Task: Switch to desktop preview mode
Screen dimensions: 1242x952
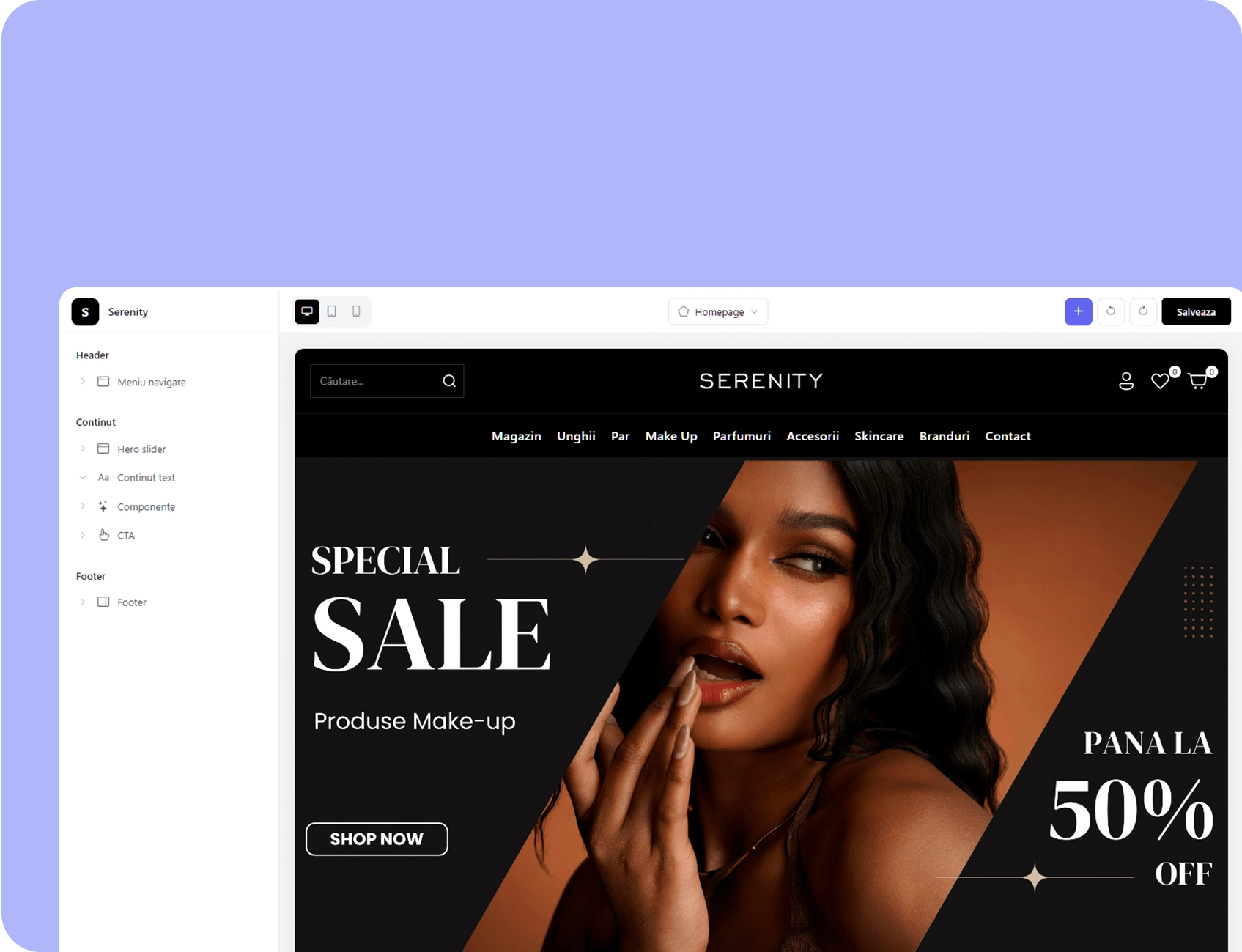Action: pos(307,311)
